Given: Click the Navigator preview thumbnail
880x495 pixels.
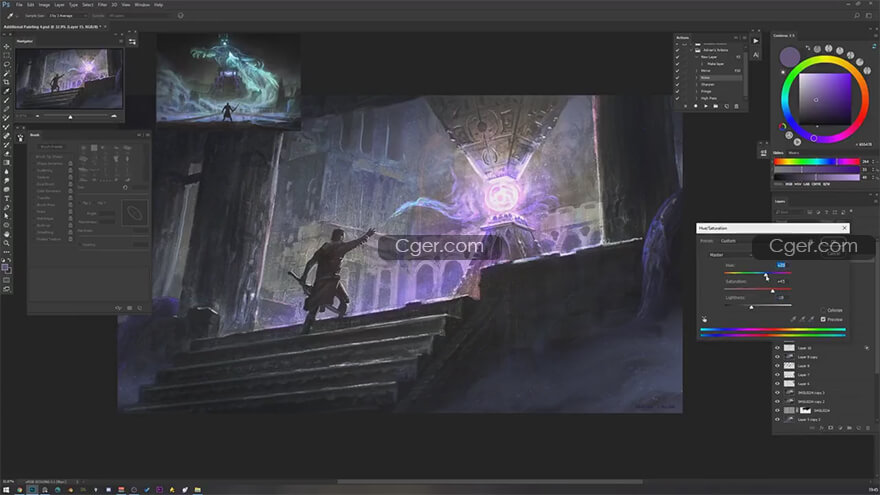Looking at the screenshot, I should tap(69, 78).
